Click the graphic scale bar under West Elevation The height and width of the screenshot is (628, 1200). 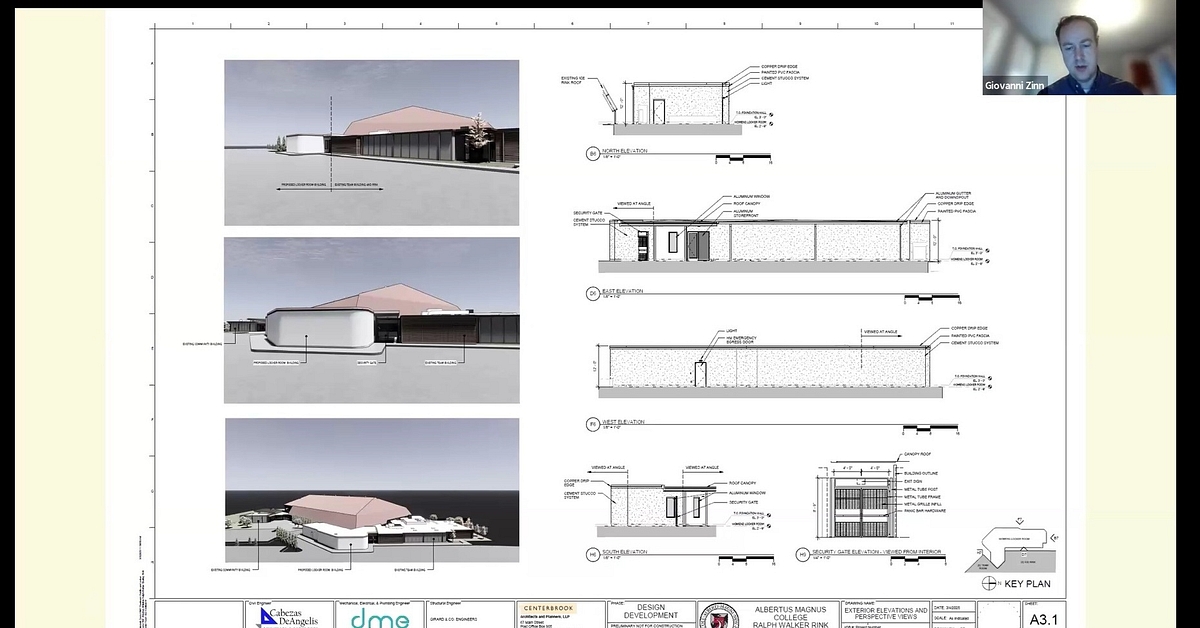[931, 428]
